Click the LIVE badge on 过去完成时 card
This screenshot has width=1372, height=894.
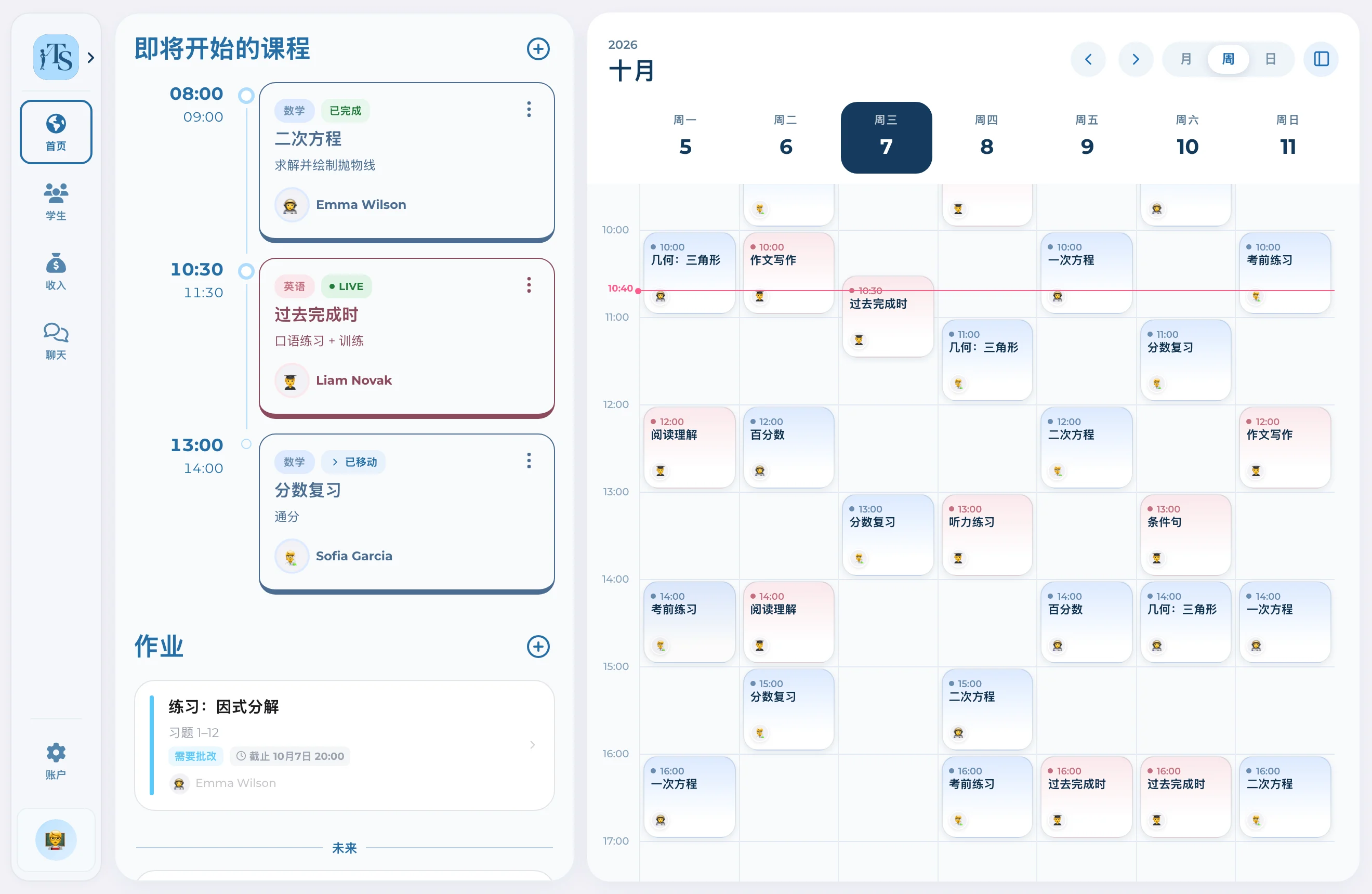pos(346,286)
